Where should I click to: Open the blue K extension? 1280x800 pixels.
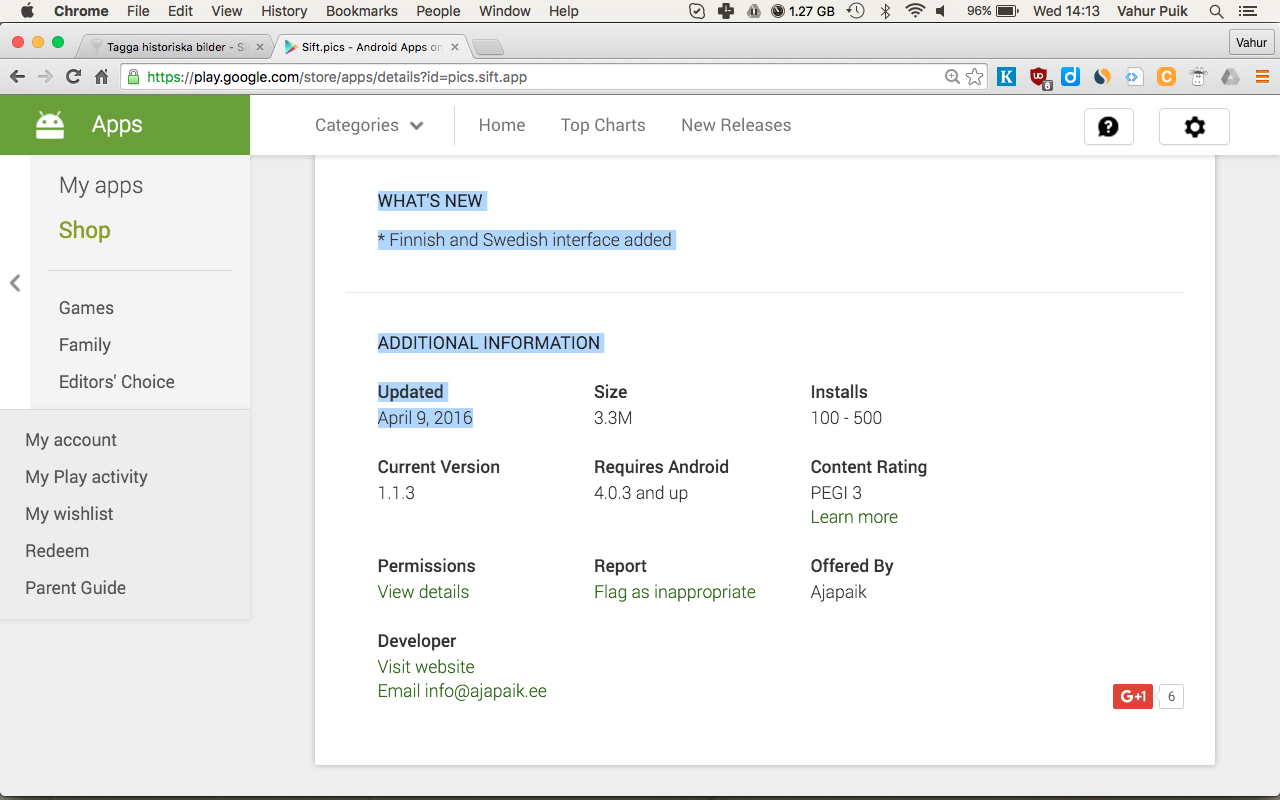click(x=1007, y=76)
